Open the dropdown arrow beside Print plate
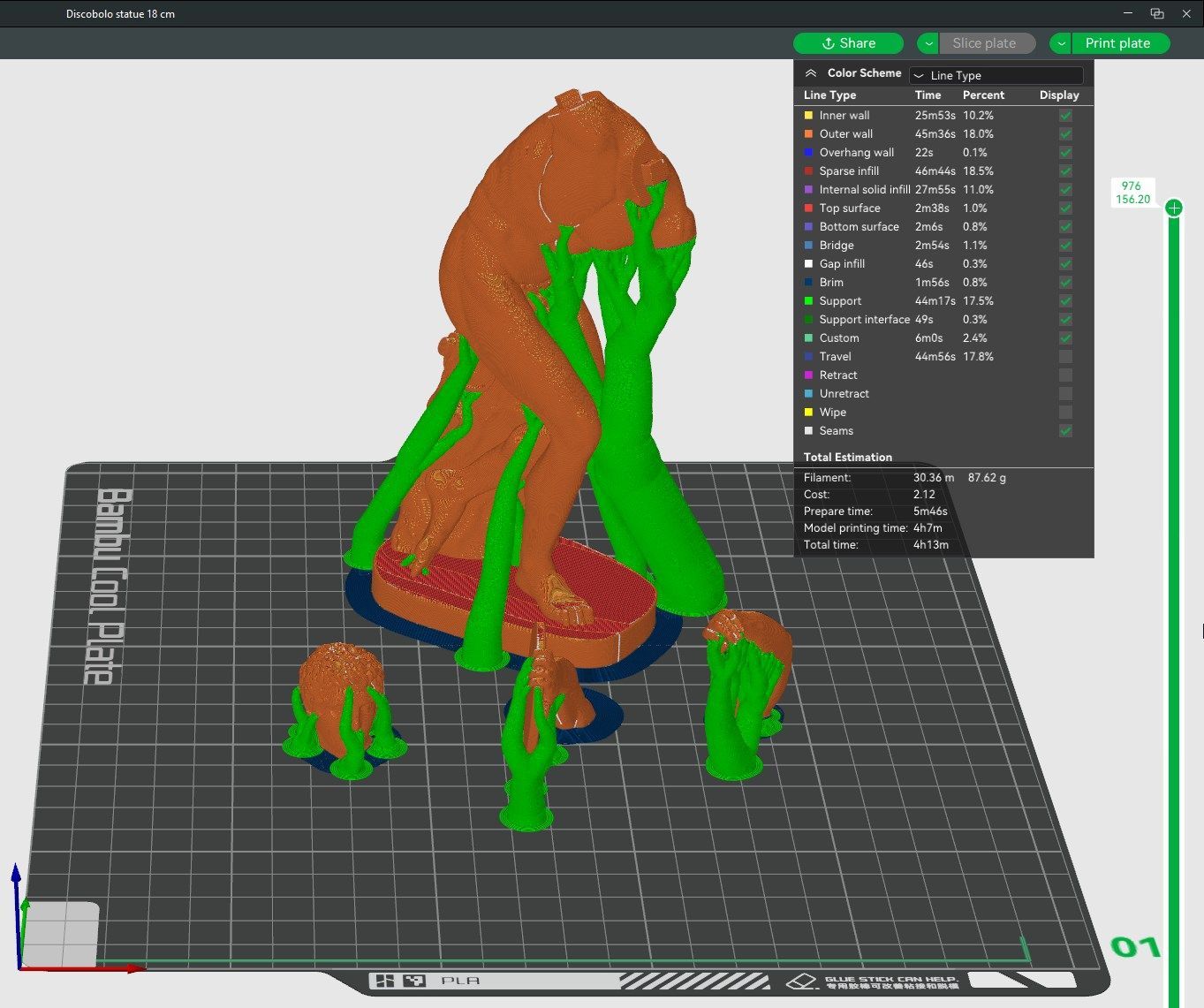 pos(1060,43)
